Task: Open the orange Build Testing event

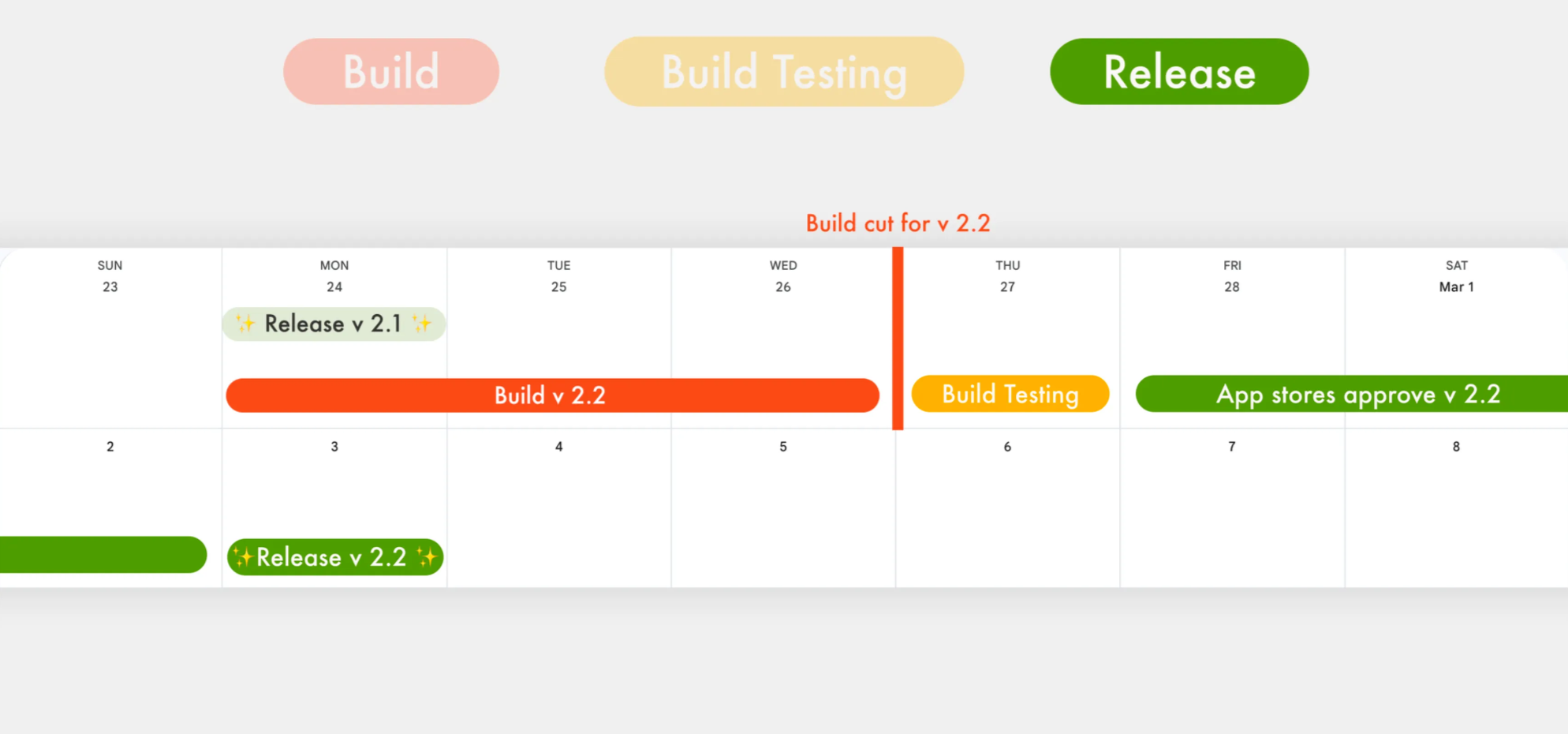Action: (x=1010, y=394)
